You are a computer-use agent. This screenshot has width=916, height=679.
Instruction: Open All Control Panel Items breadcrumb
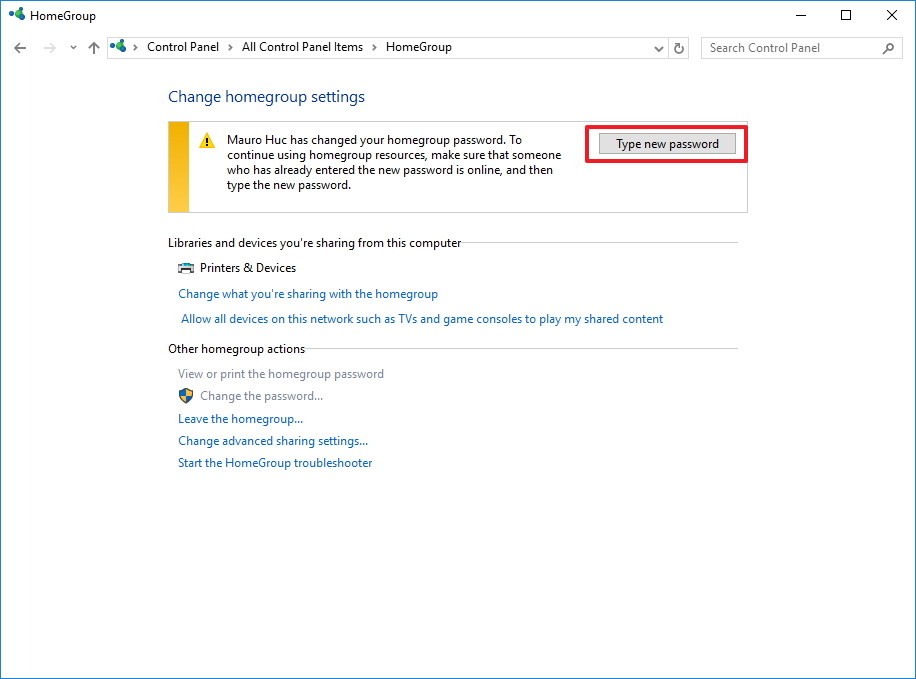[300, 46]
